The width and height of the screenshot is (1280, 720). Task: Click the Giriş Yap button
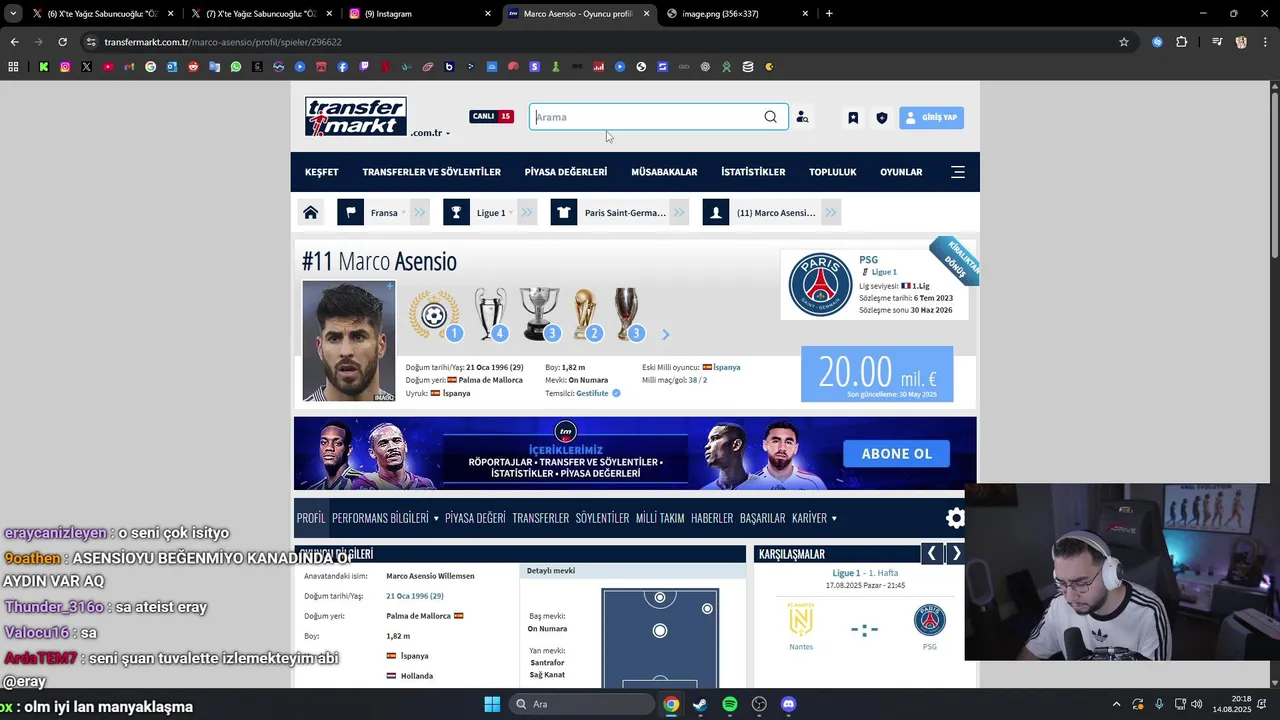click(931, 117)
